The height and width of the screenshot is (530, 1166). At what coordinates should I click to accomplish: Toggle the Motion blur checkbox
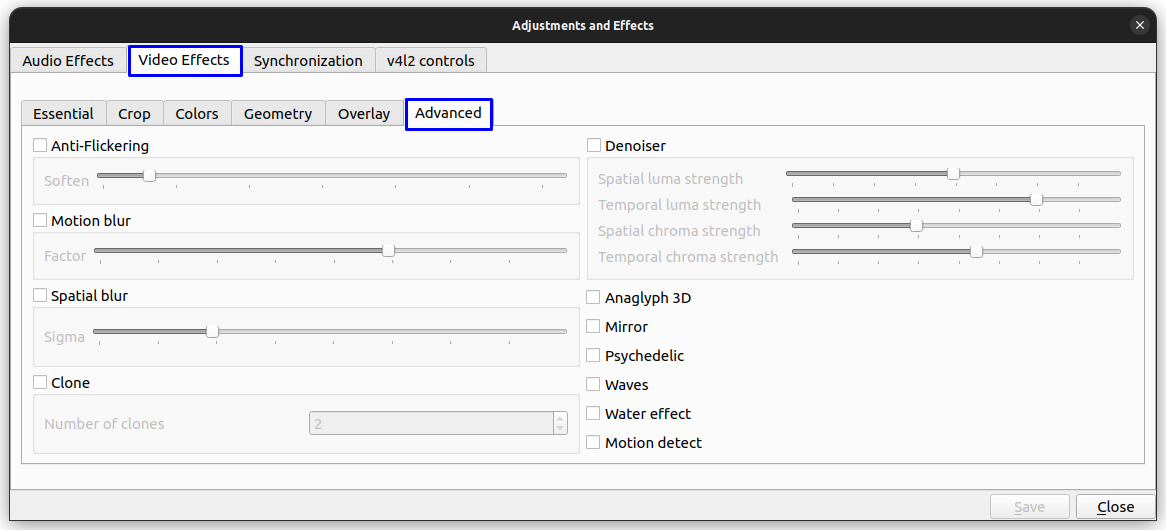(x=40, y=221)
